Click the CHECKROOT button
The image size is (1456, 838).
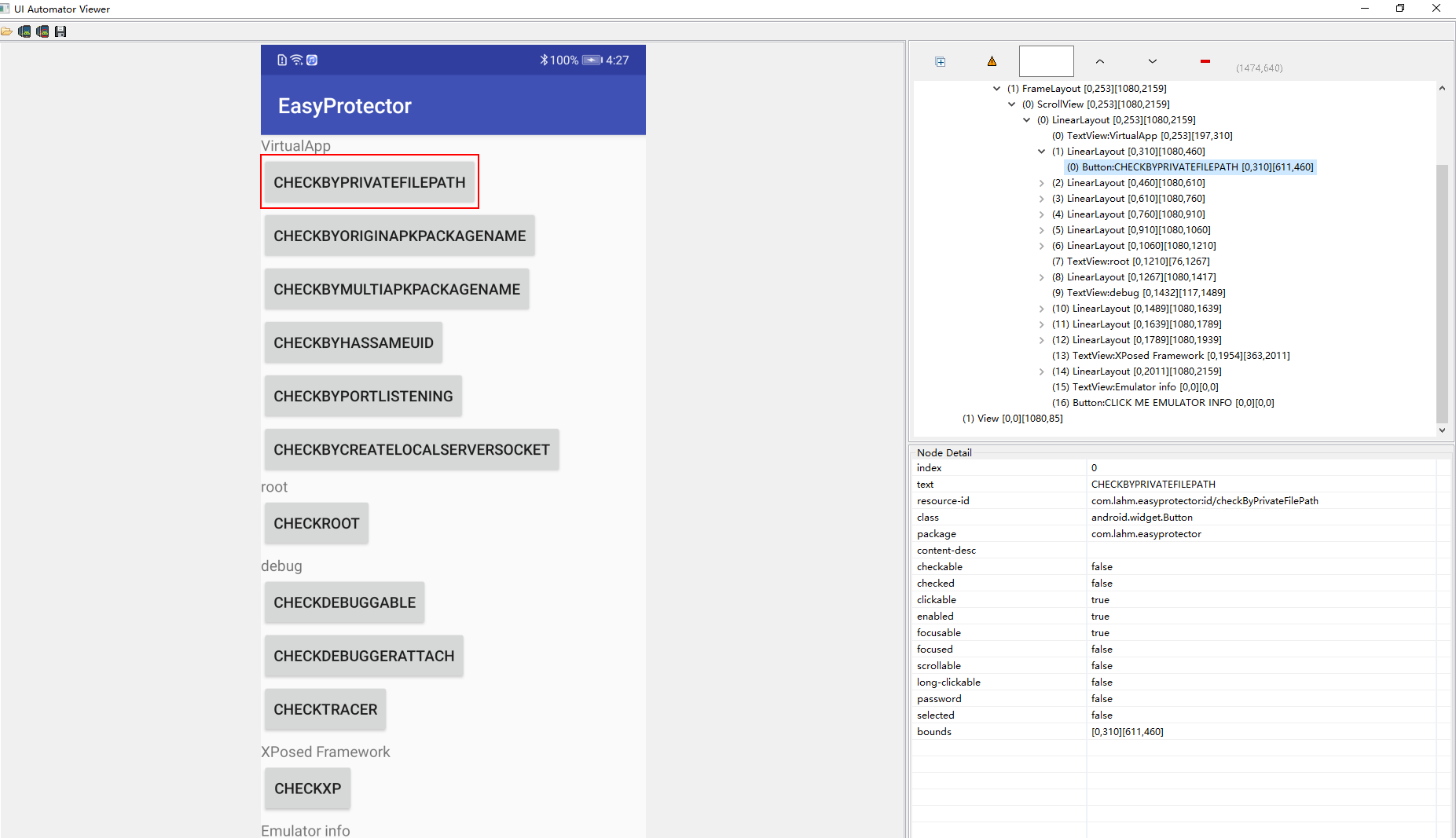[x=317, y=523]
